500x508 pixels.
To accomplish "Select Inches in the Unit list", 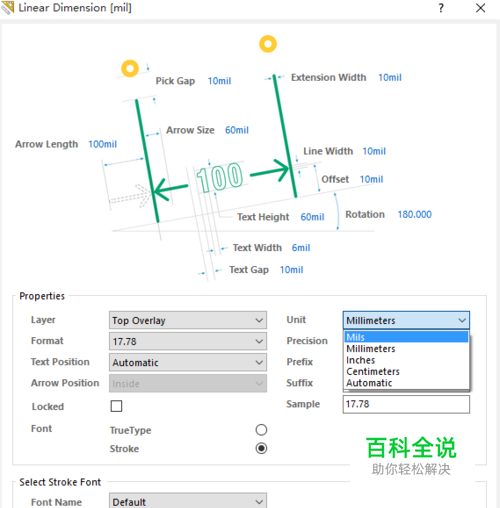I will 406,360.
